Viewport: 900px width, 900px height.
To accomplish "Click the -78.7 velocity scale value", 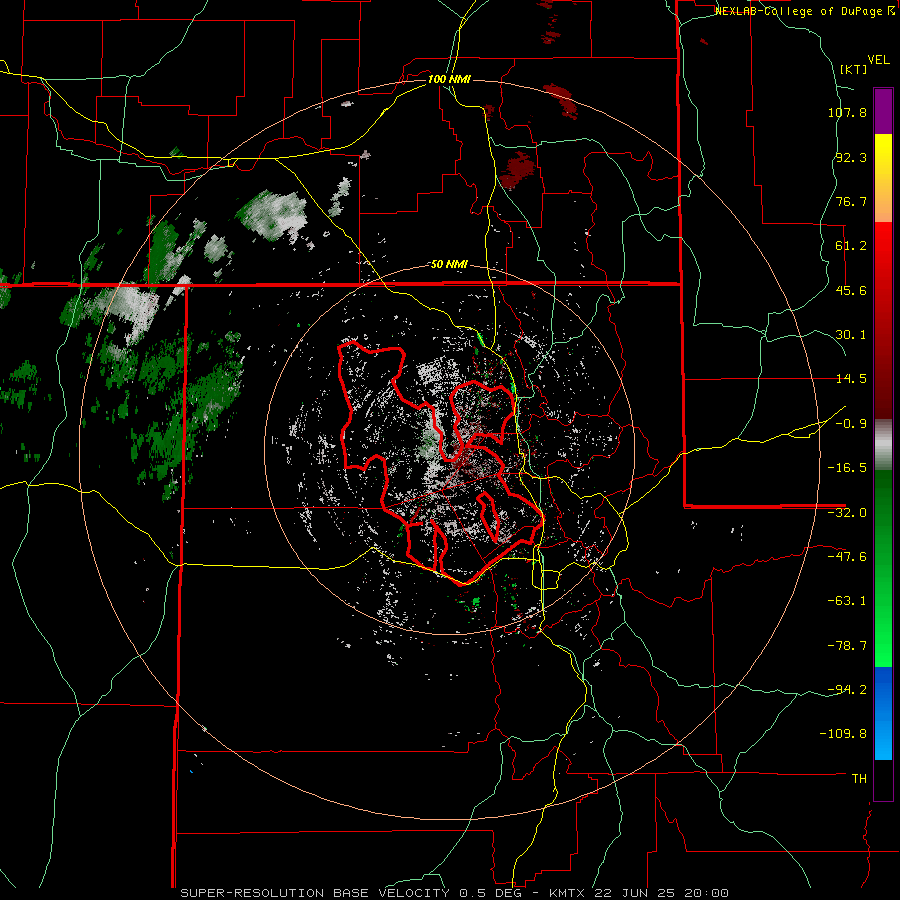I will (847, 646).
